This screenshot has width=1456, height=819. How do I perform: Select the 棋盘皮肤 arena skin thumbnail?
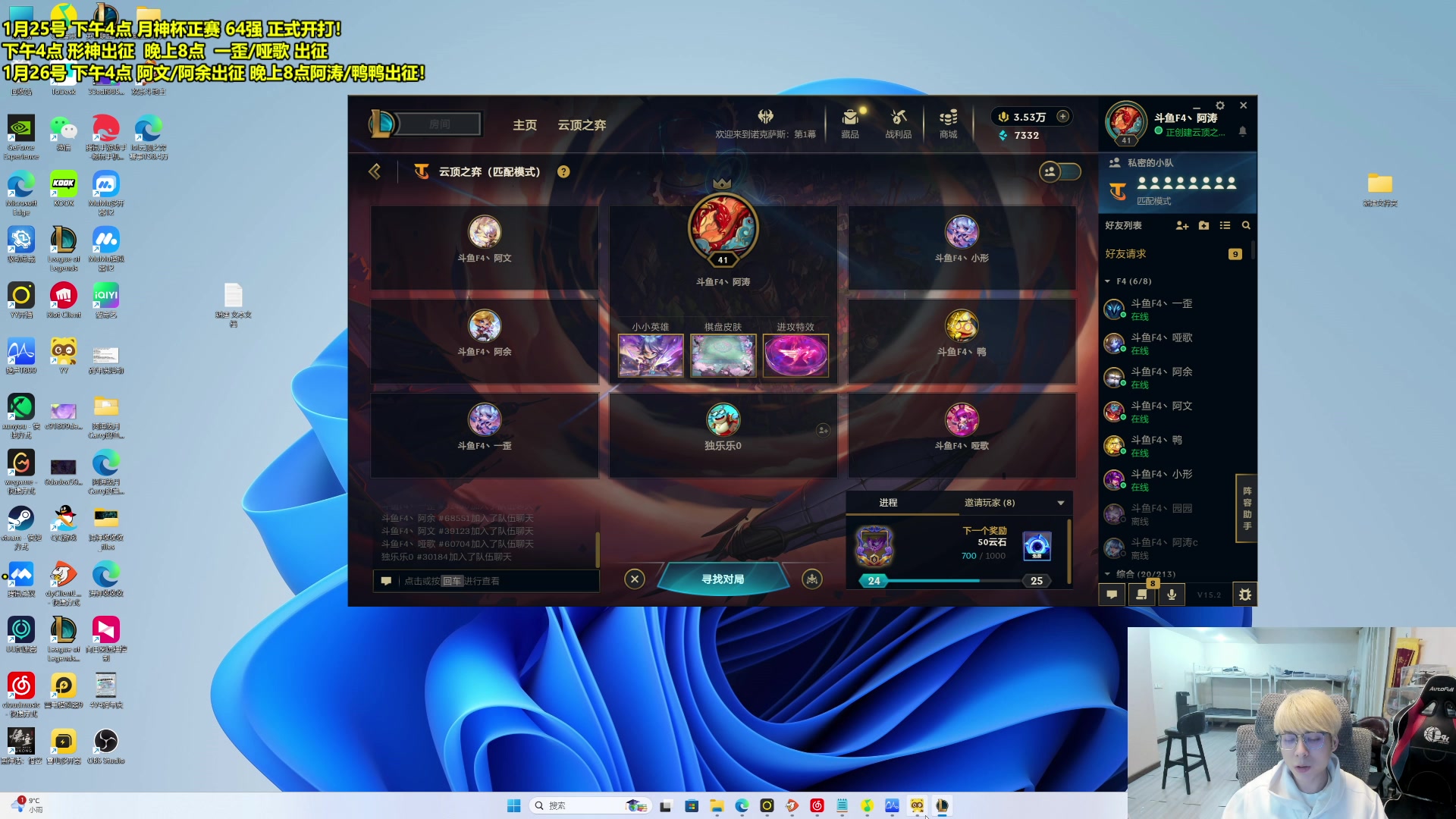(723, 356)
